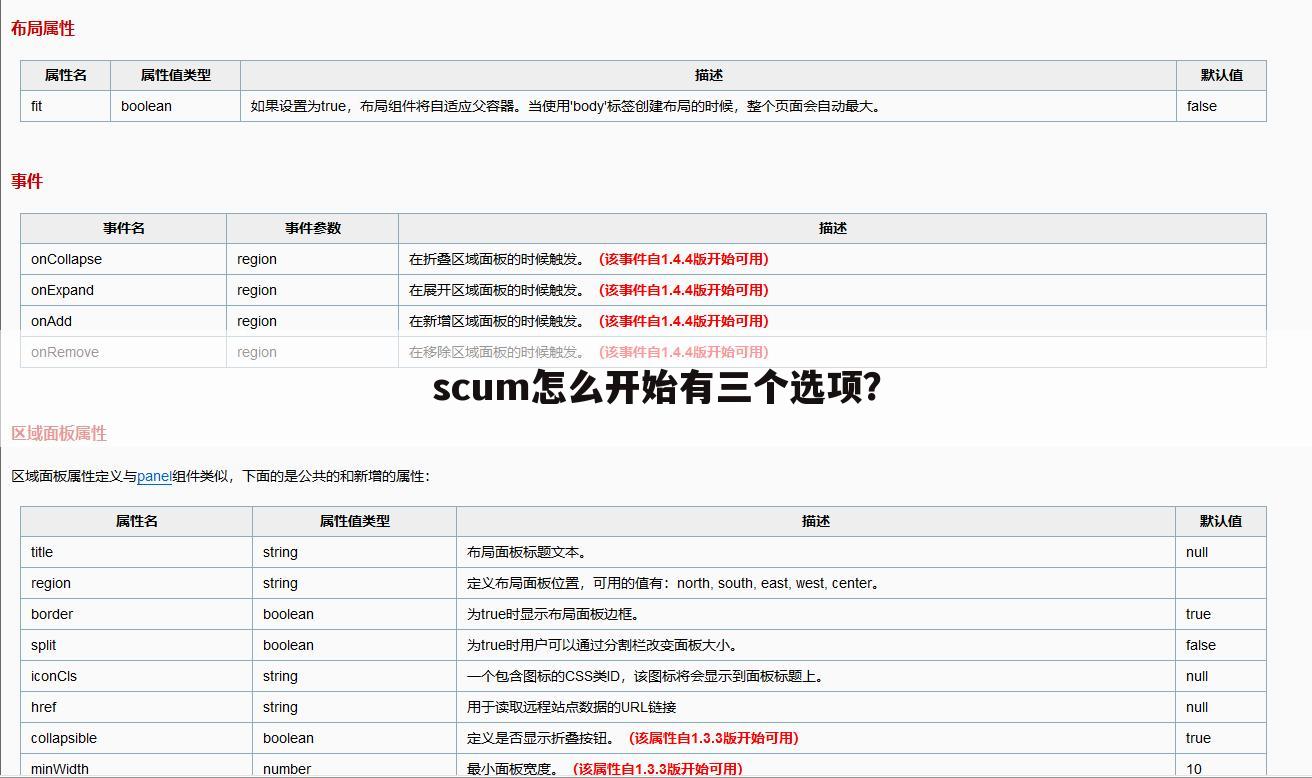The height and width of the screenshot is (778, 1312).
Task: Click split description about 分割栏改变面板大小
Action: 605,645
